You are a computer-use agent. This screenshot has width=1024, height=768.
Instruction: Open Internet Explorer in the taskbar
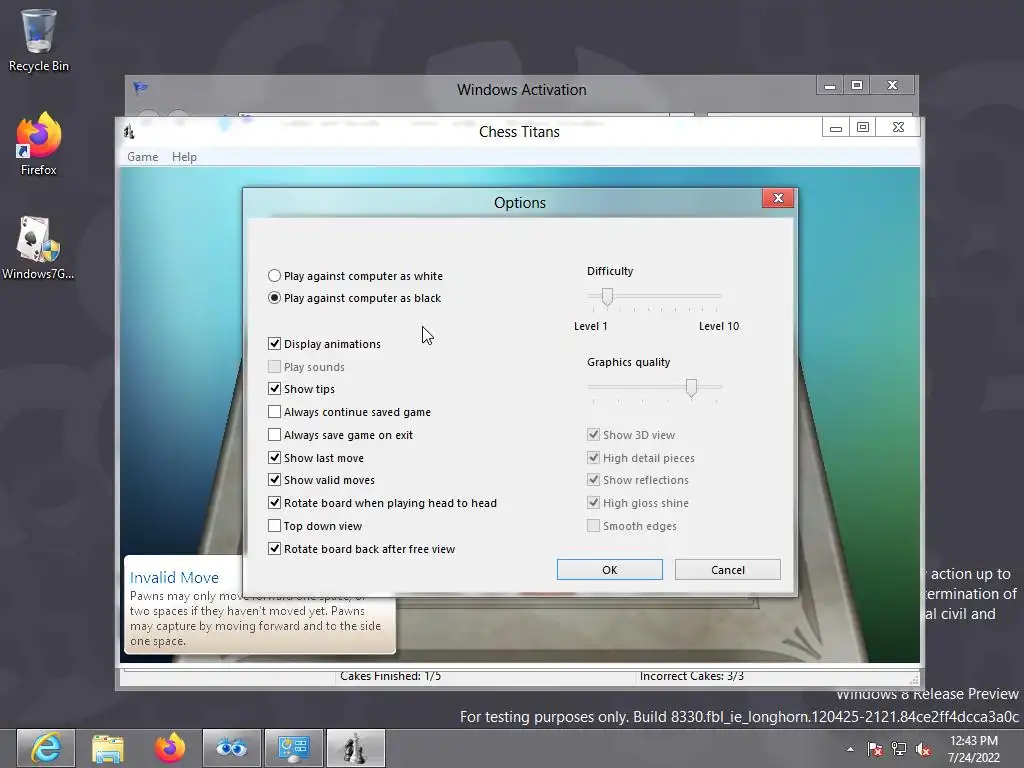pos(46,748)
